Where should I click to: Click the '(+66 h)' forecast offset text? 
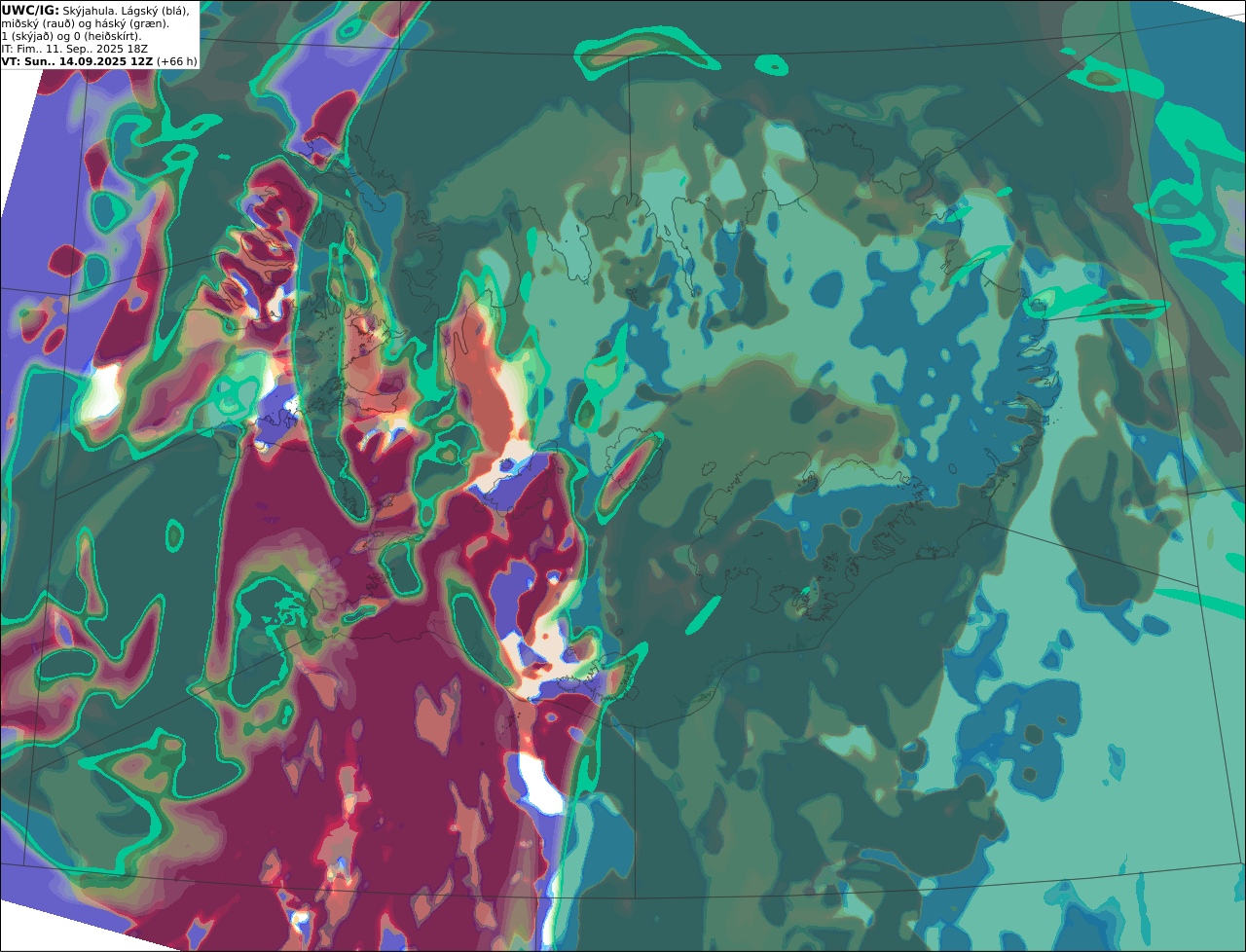click(177, 61)
